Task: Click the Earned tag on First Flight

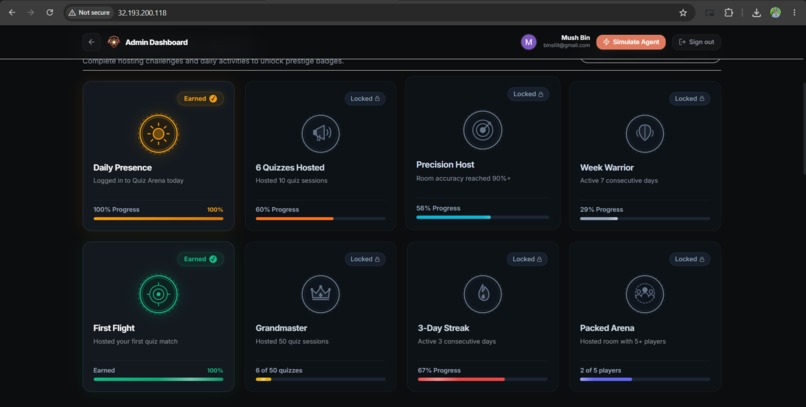Action: [x=200, y=259]
